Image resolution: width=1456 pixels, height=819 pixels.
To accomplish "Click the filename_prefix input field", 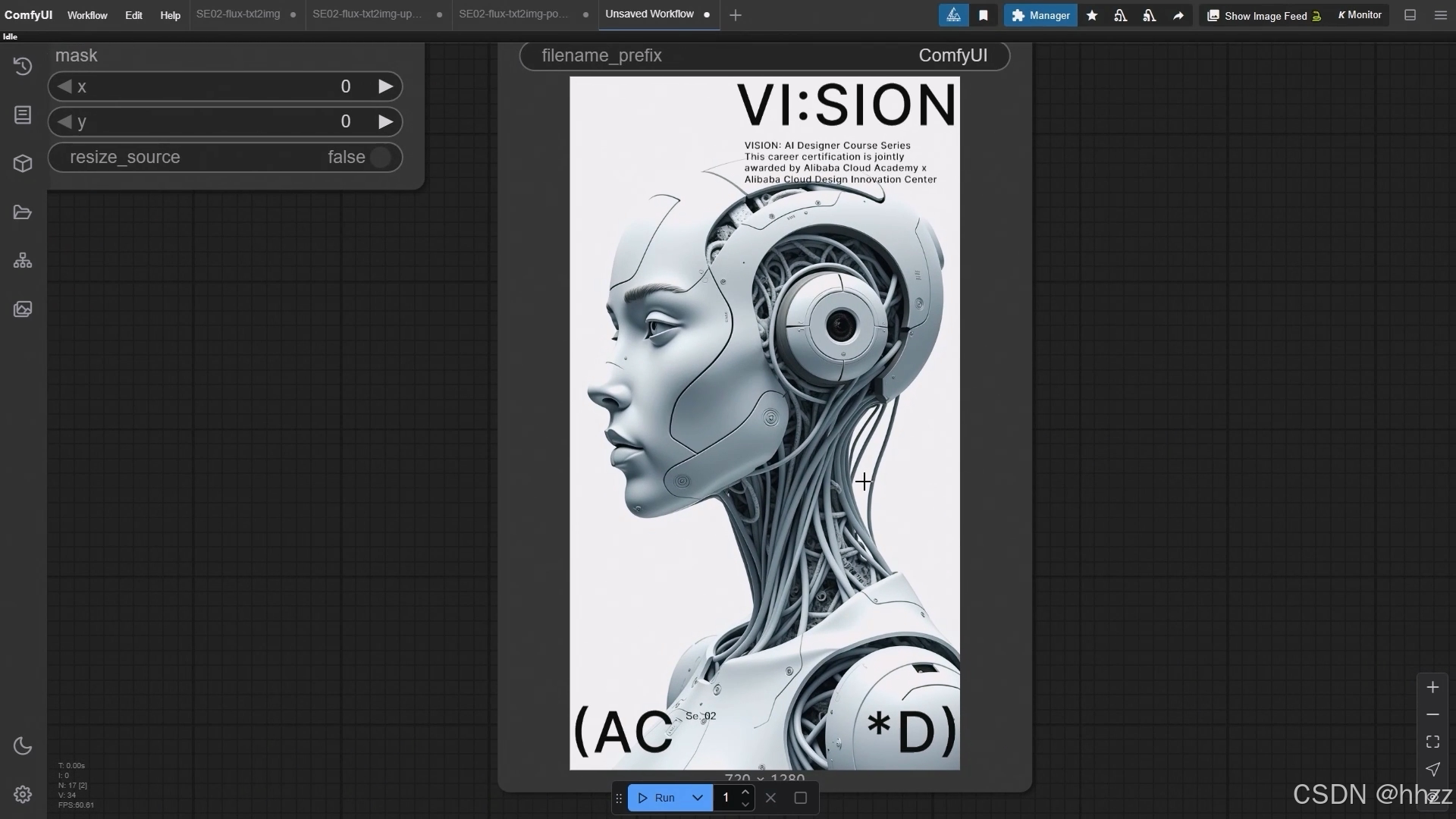I will point(764,55).
